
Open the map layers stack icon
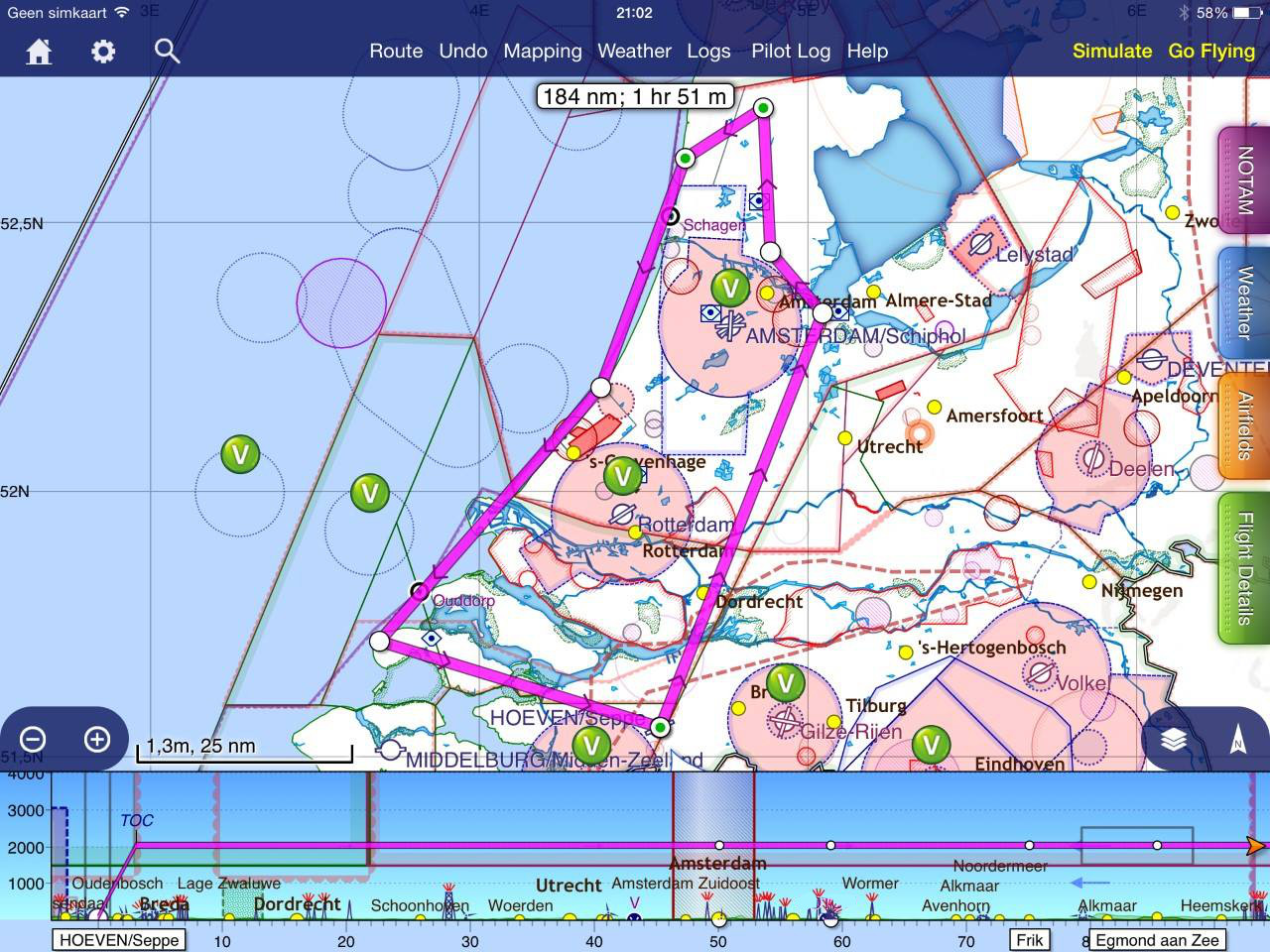(1174, 741)
